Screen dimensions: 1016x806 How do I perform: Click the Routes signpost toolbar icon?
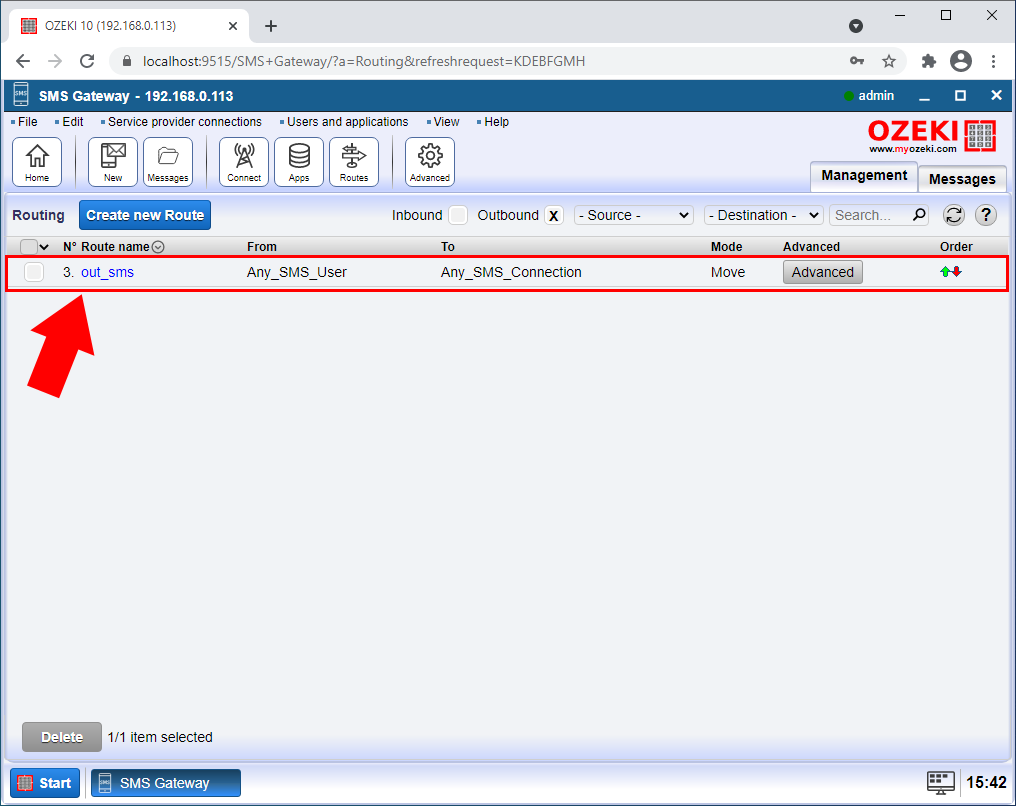pos(354,162)
